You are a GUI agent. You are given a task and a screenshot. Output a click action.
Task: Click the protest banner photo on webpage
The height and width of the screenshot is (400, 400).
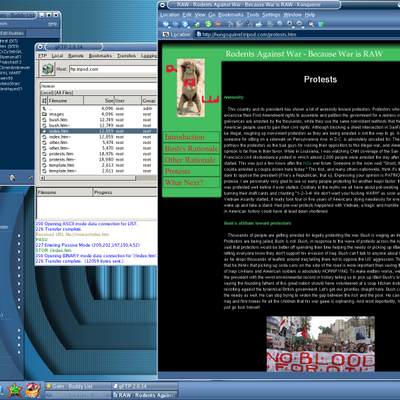coord(321,344)
